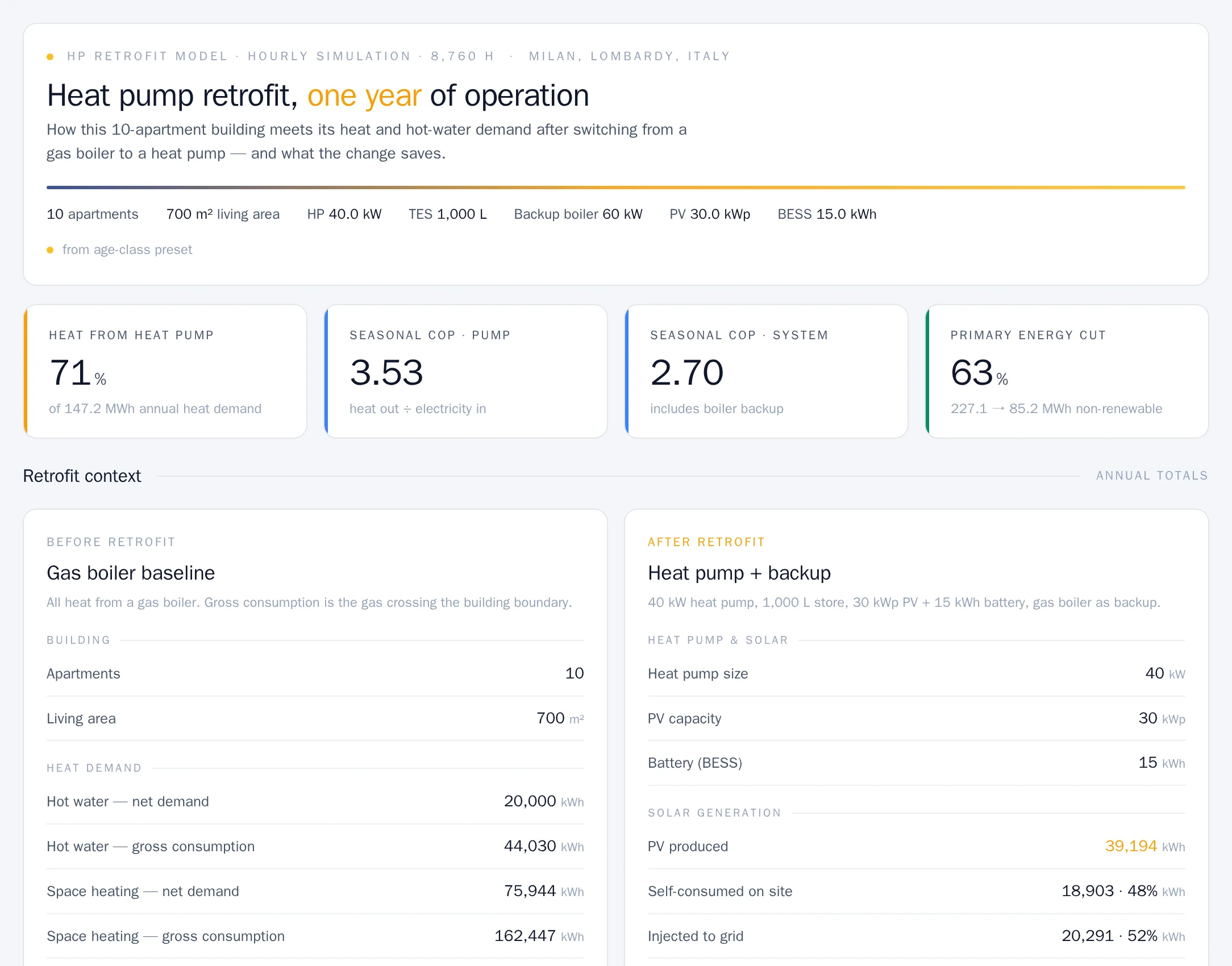Select the Living area value 700 m²
This screenshot has width=1232, height=966.
click(560, 718)
